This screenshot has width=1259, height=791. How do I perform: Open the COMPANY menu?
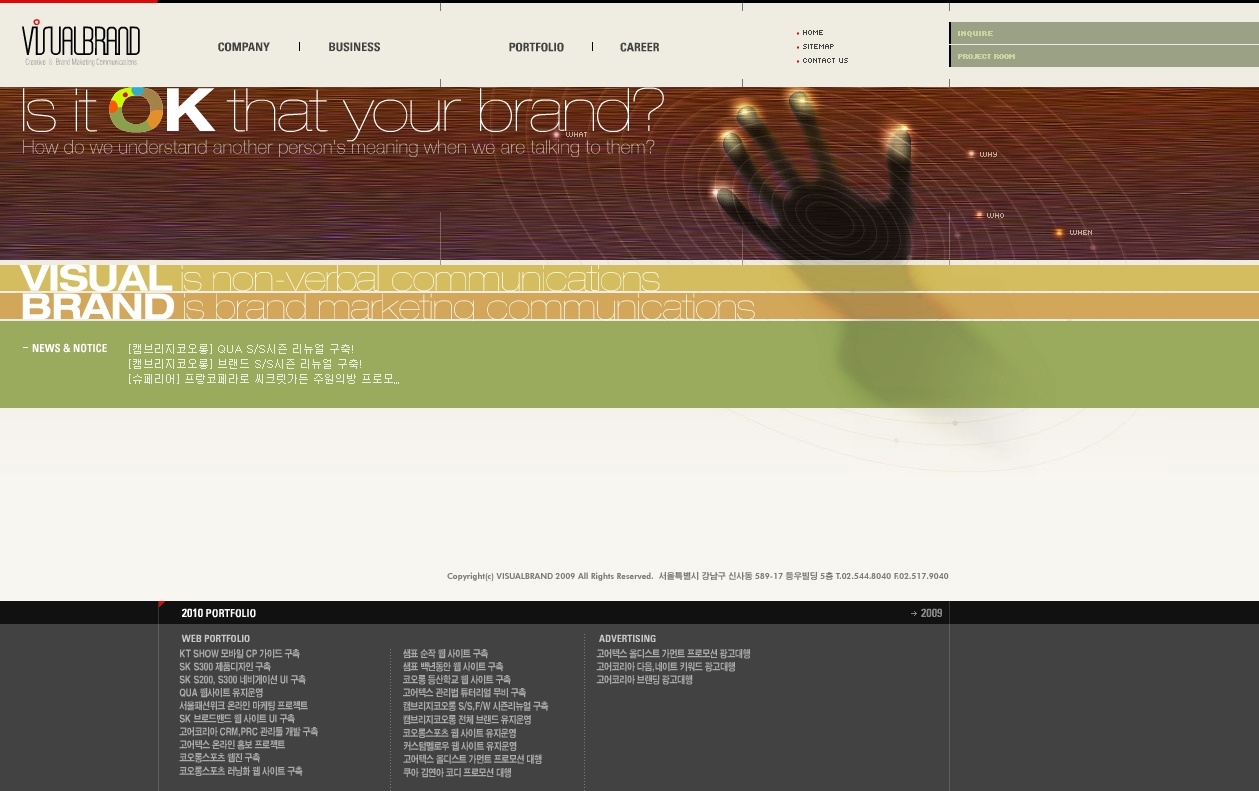tap(243, 47)
